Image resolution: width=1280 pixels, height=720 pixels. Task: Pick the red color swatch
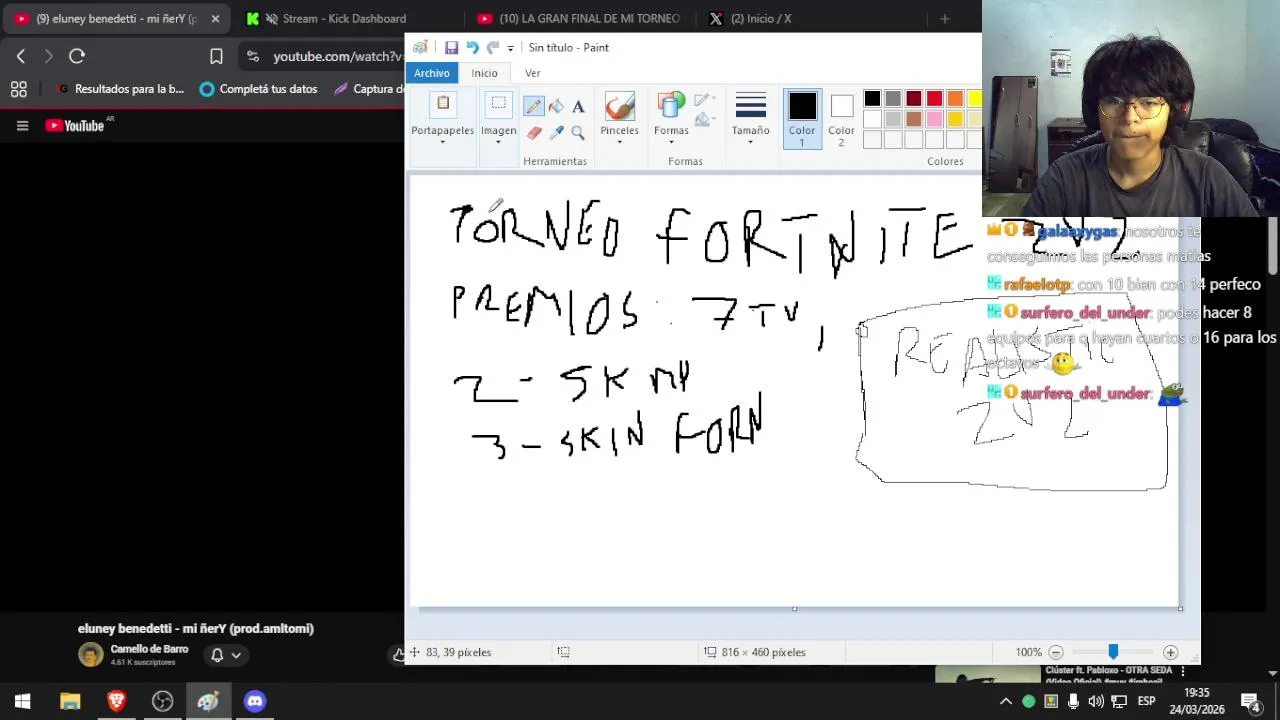point(934,98)
